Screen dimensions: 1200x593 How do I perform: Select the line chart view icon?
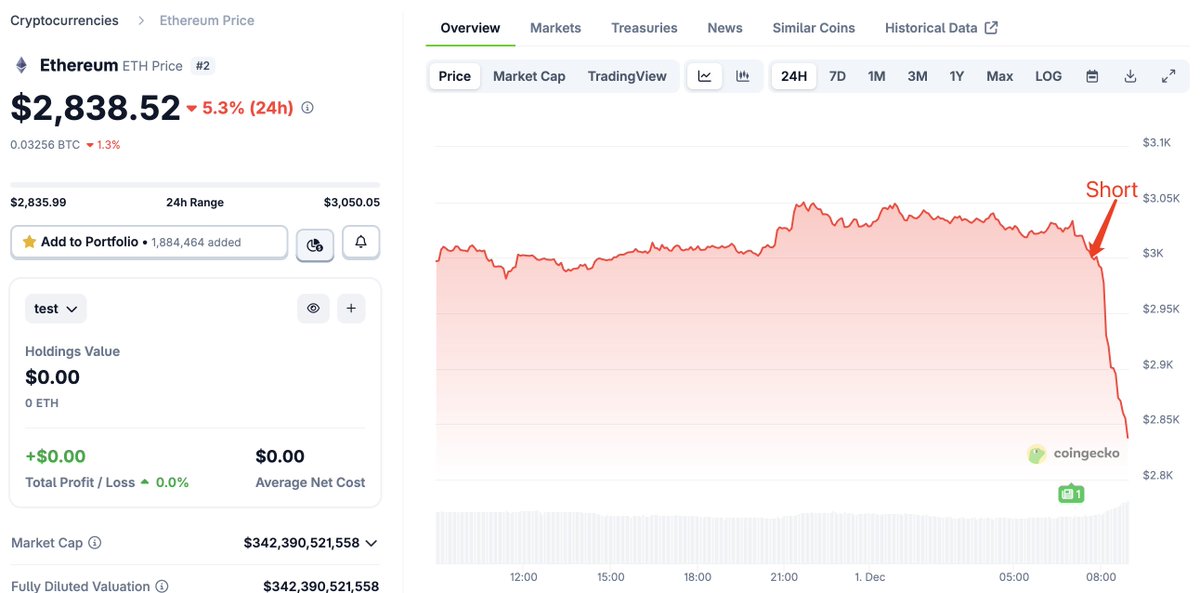pos(704,75)
